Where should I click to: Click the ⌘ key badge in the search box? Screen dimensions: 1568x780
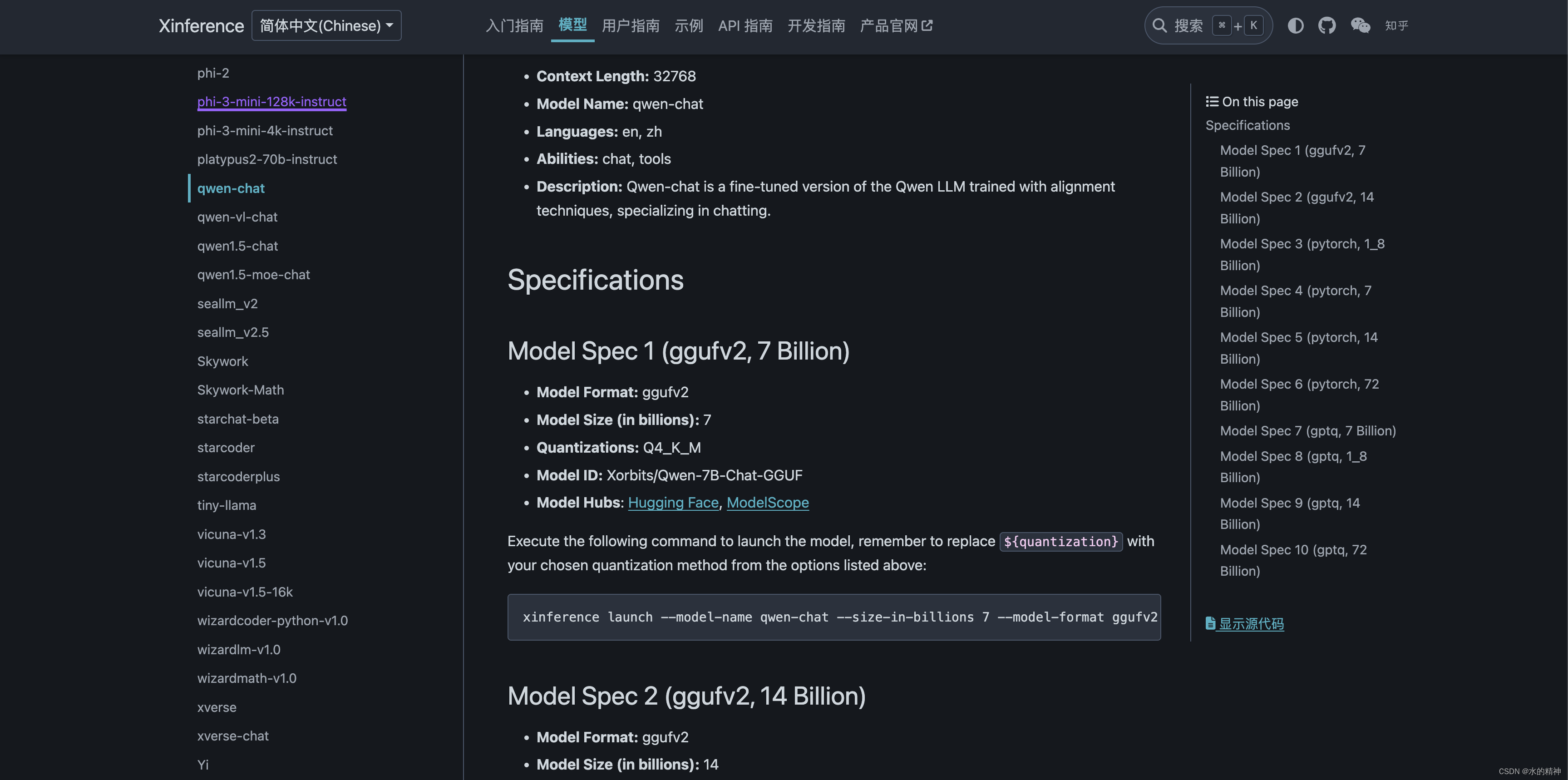[x=1222, y=25]
